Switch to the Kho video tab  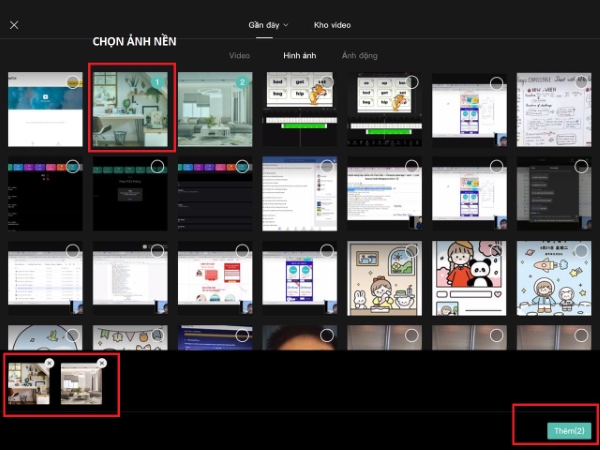tap(332, 25)
